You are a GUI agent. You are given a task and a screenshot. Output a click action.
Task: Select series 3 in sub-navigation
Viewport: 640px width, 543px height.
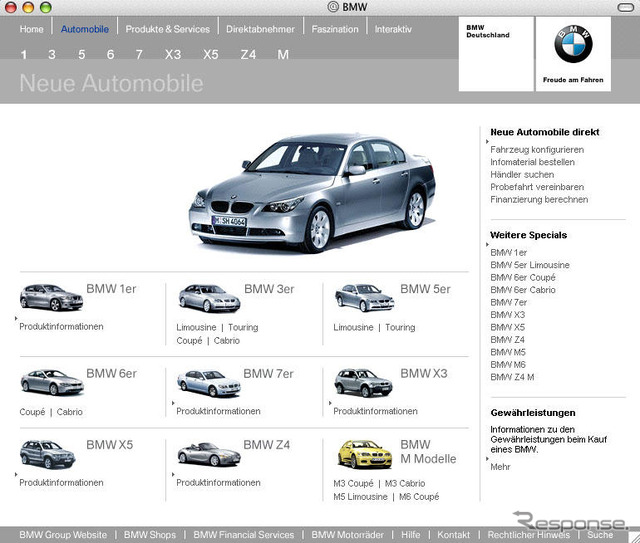pos(52,54)
